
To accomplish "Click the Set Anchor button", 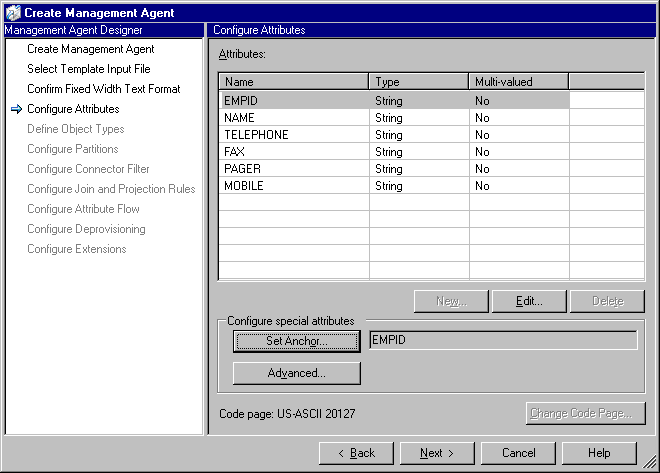I will click(x=296, y=341).
